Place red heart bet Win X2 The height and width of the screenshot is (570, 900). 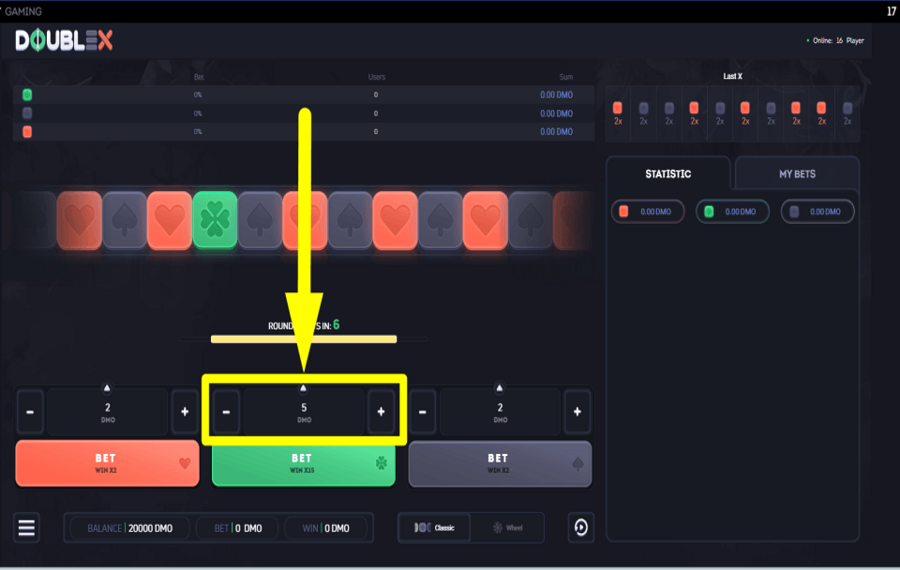pos(107,463)
